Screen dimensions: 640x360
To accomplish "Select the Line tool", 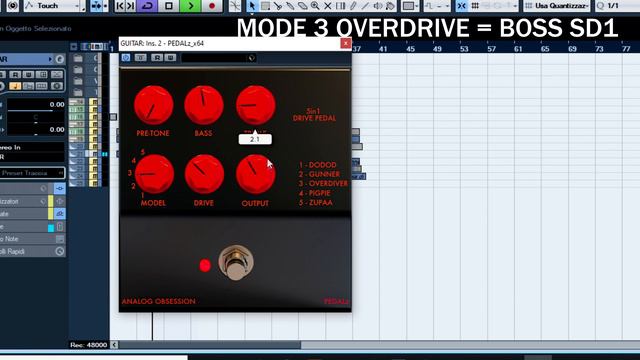I will pyautogui.click(x=365, y=6).
